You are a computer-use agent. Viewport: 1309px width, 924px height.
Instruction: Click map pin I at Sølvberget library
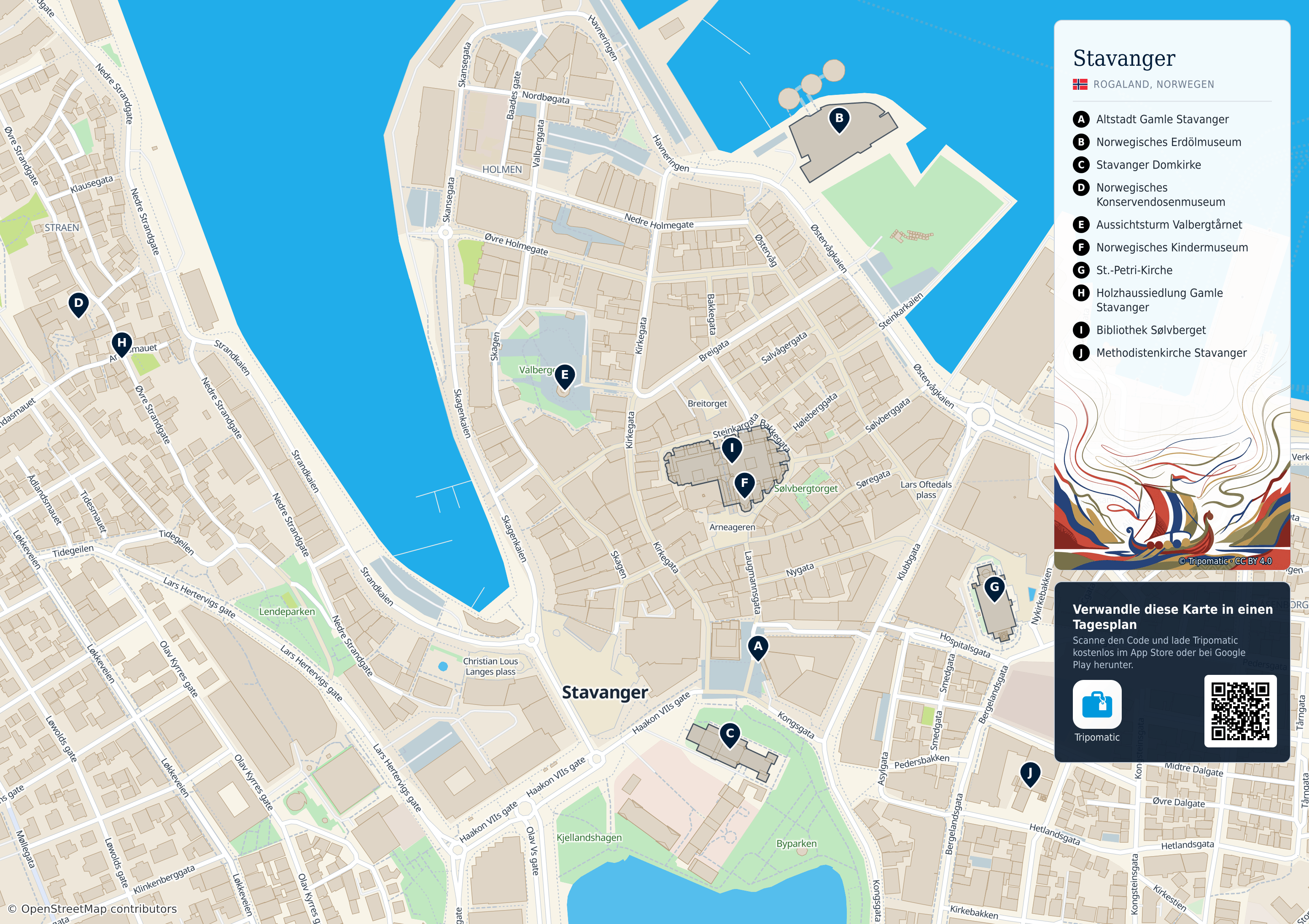732,450
